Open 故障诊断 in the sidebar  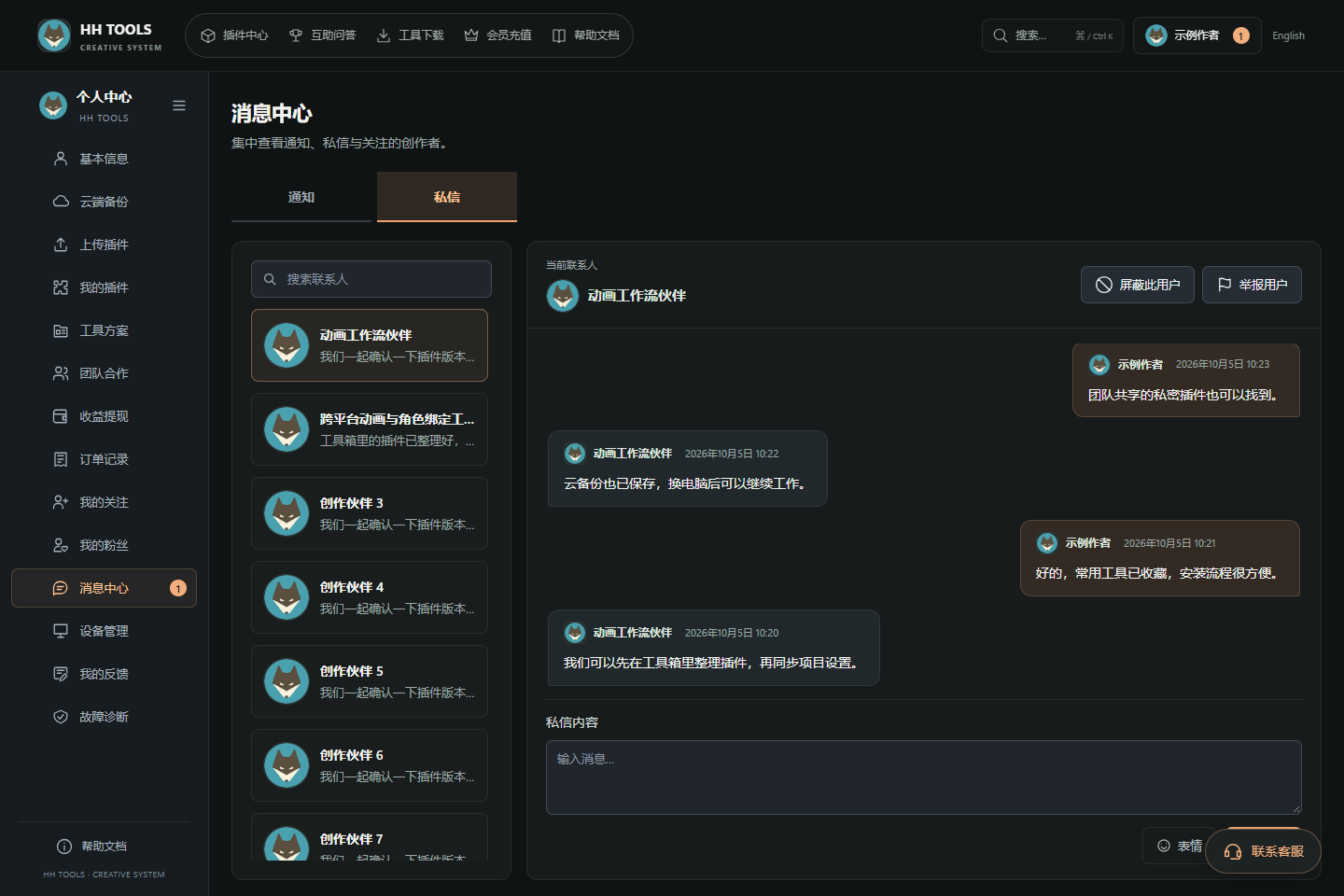(104, 717)
